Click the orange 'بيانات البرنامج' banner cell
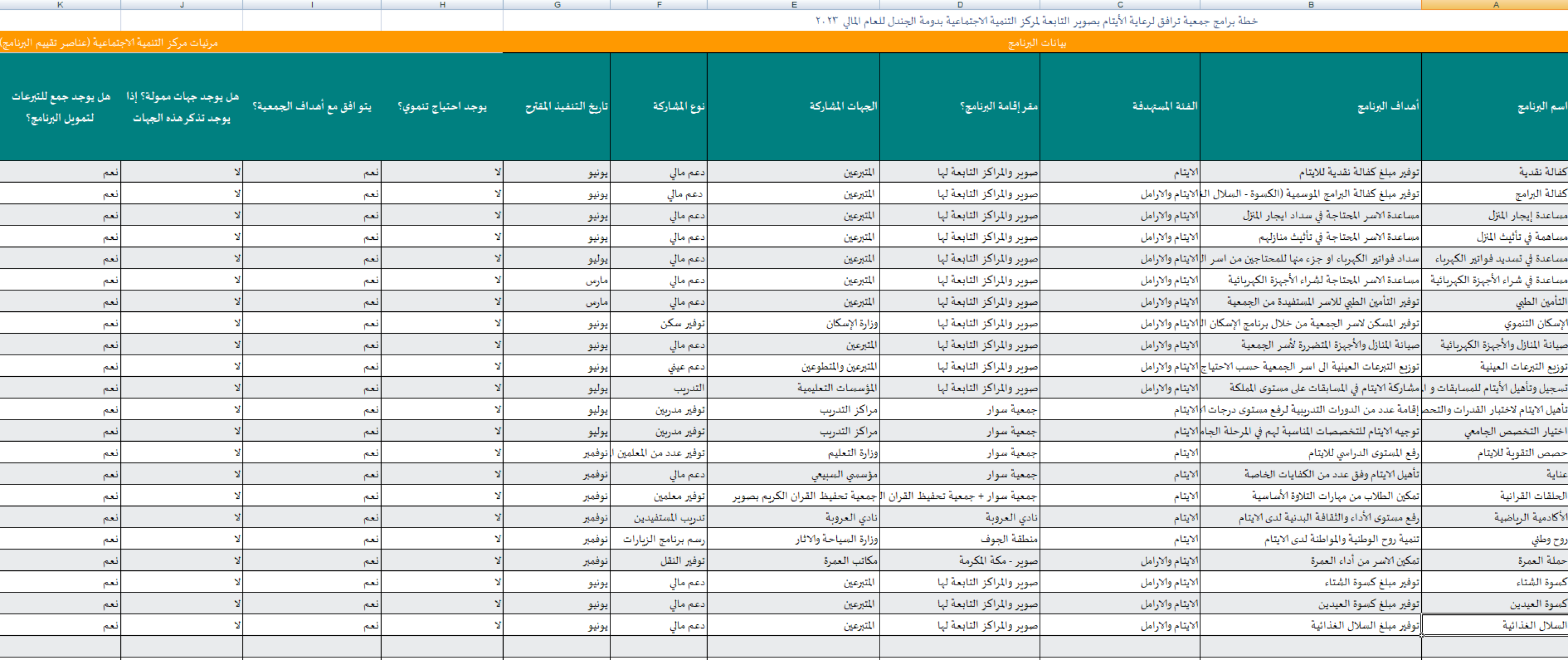Image resolution: width=1568 pixels, height=660 pixels. coord(1036,42)
